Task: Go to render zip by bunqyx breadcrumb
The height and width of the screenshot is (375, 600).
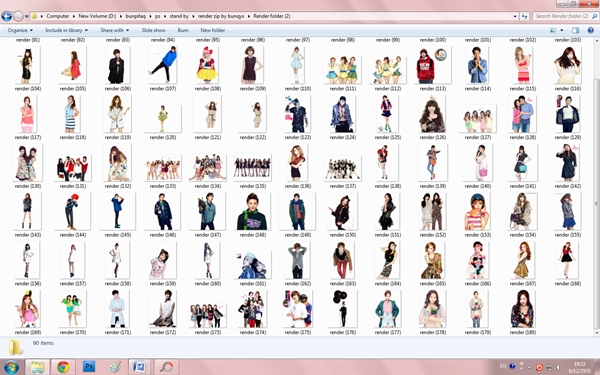Action: click(221, 16)
